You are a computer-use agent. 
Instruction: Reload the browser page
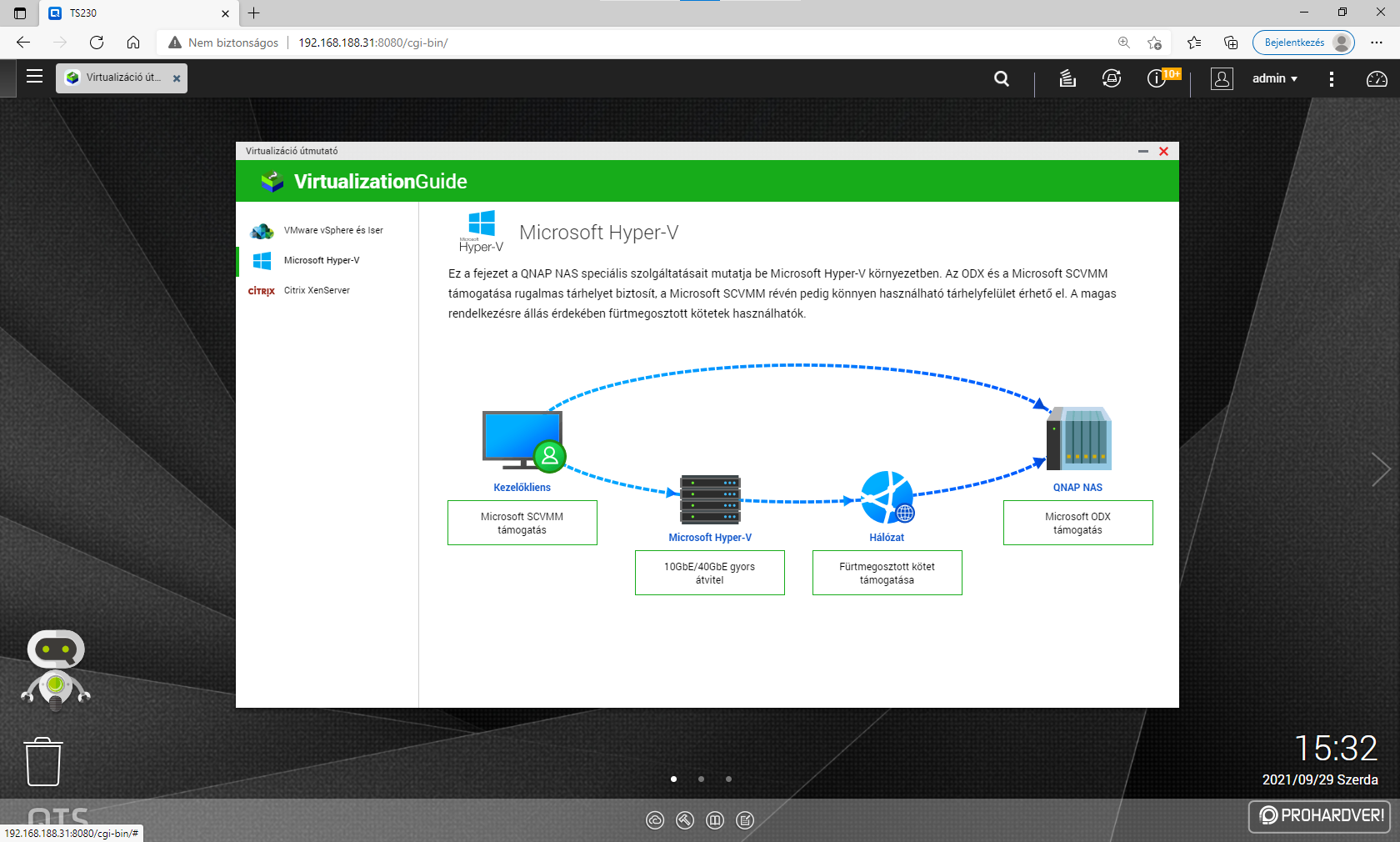(97, 43)
